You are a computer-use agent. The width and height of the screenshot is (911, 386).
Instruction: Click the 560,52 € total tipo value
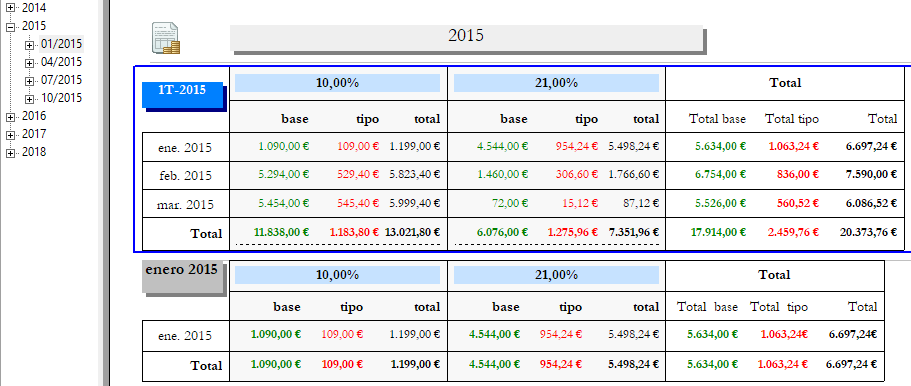797,203
